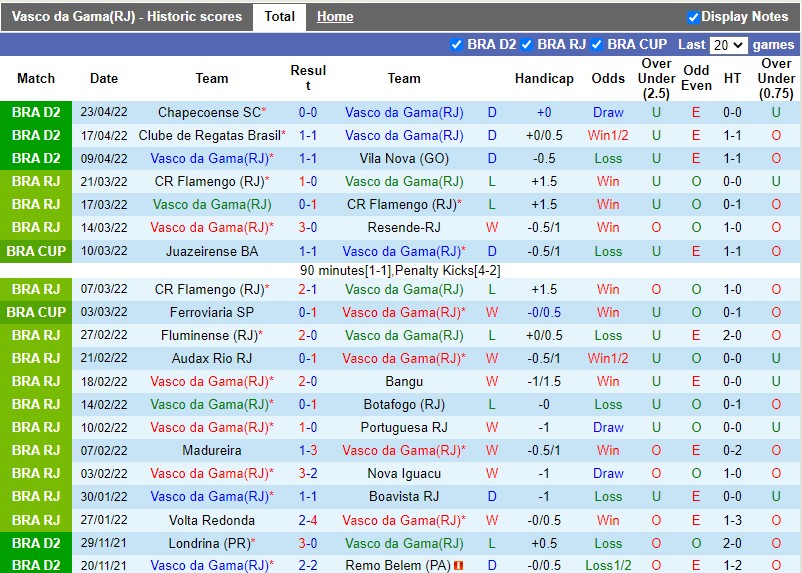Image resolution: width=802 pixels, height=573 pixels.
Task: Select the Match column header
Action: click(x=36, y=78)
